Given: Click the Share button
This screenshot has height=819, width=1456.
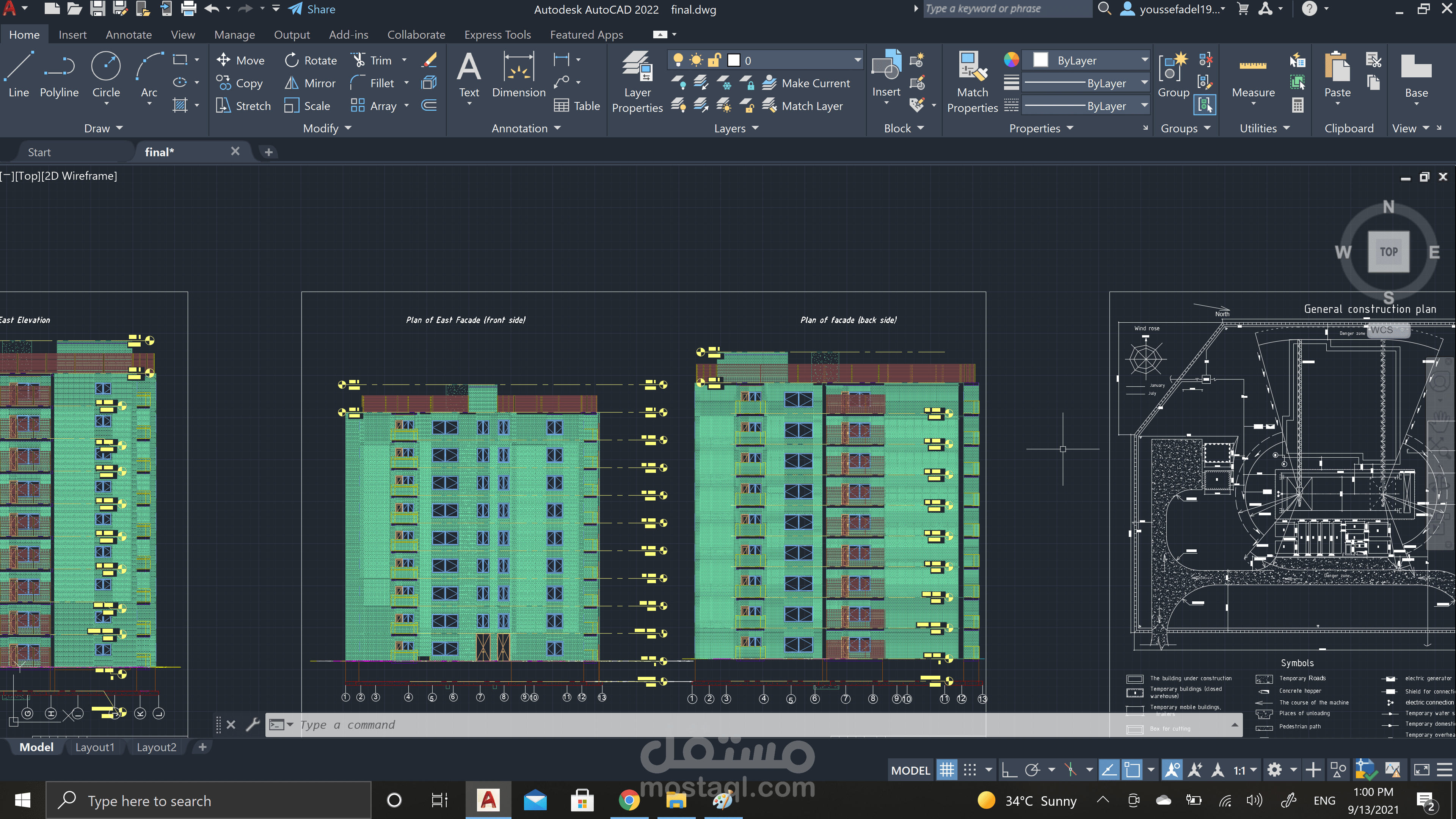Looking at the screenshot, I should 312,9.
